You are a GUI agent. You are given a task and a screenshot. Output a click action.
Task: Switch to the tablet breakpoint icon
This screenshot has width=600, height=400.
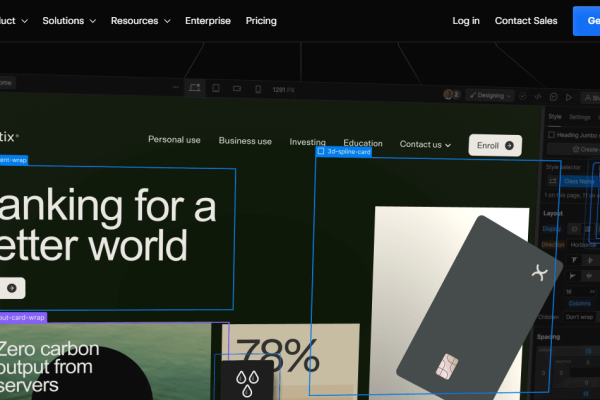click(215, 89)
